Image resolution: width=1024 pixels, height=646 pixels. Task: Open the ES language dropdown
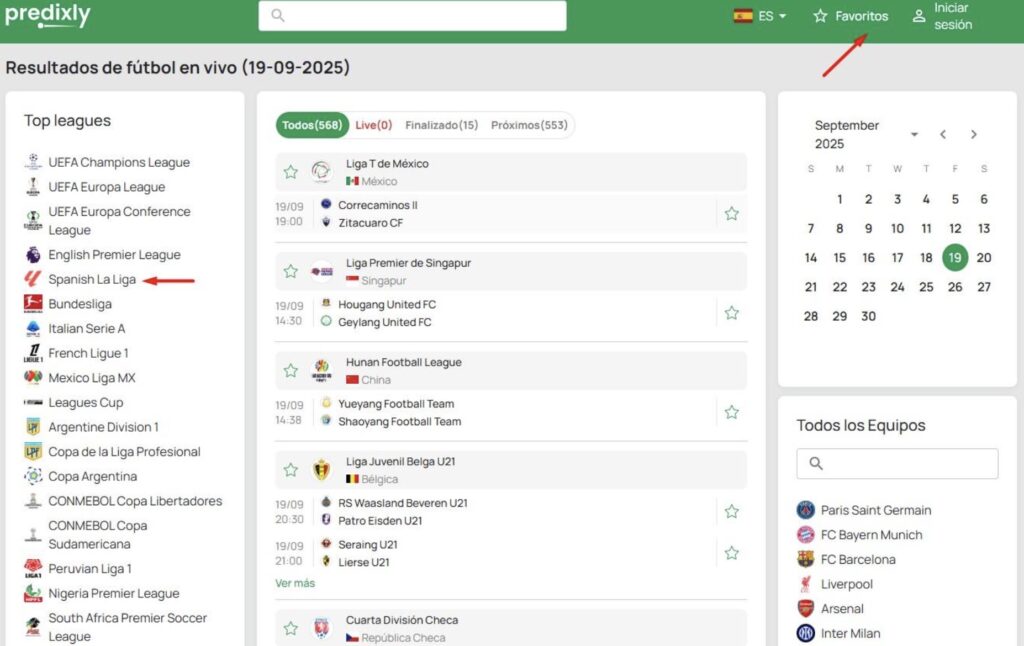(761, 16)
